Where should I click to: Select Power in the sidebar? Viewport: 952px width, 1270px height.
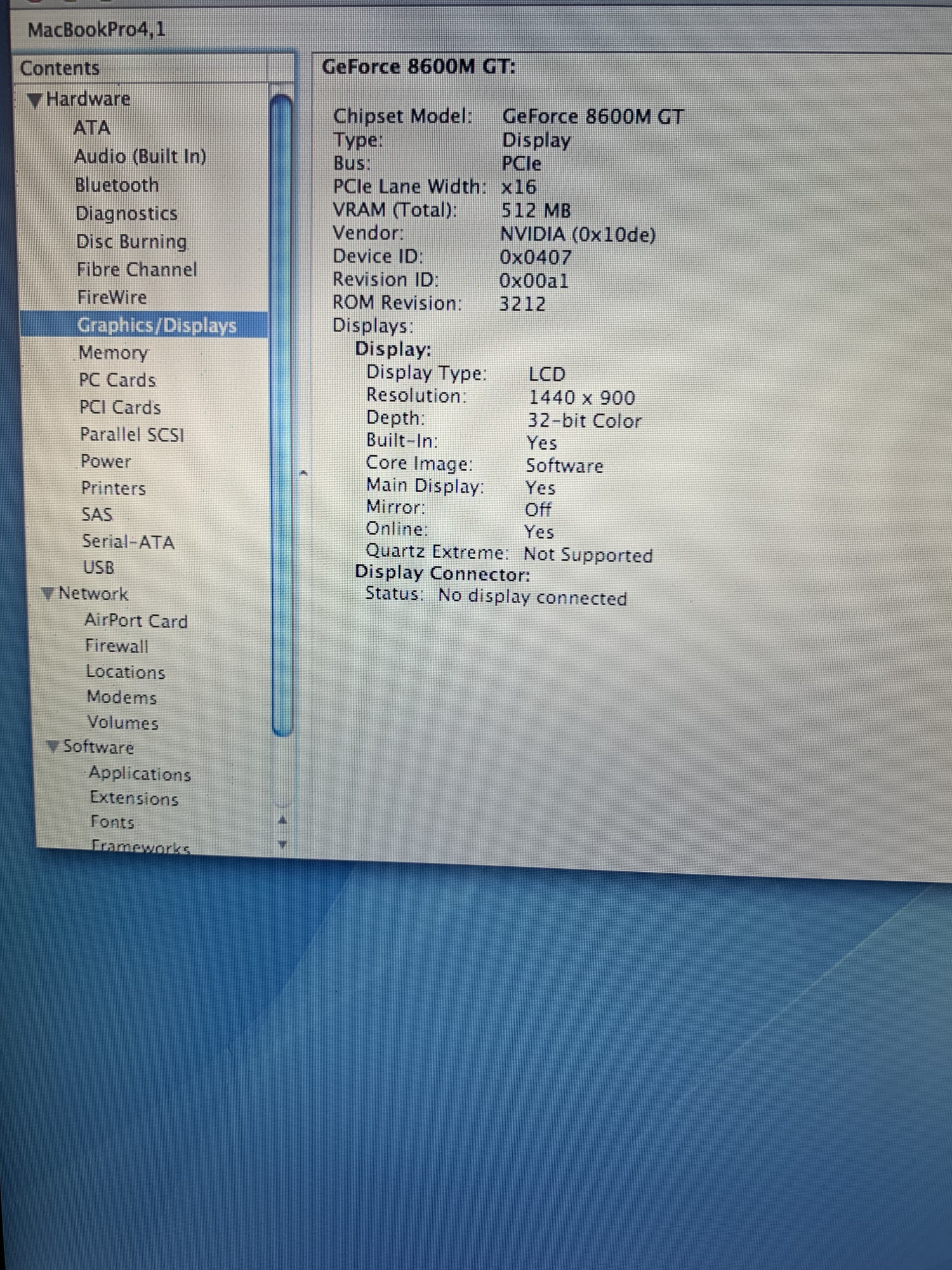click(x=106, y=461)
